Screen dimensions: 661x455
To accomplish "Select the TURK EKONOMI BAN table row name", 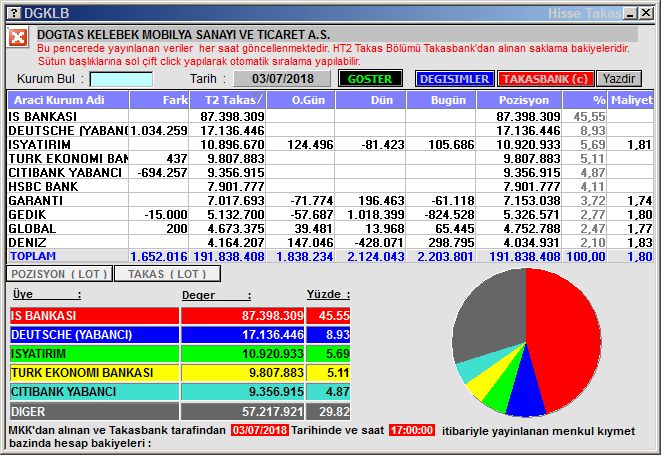I will (68, 159).
